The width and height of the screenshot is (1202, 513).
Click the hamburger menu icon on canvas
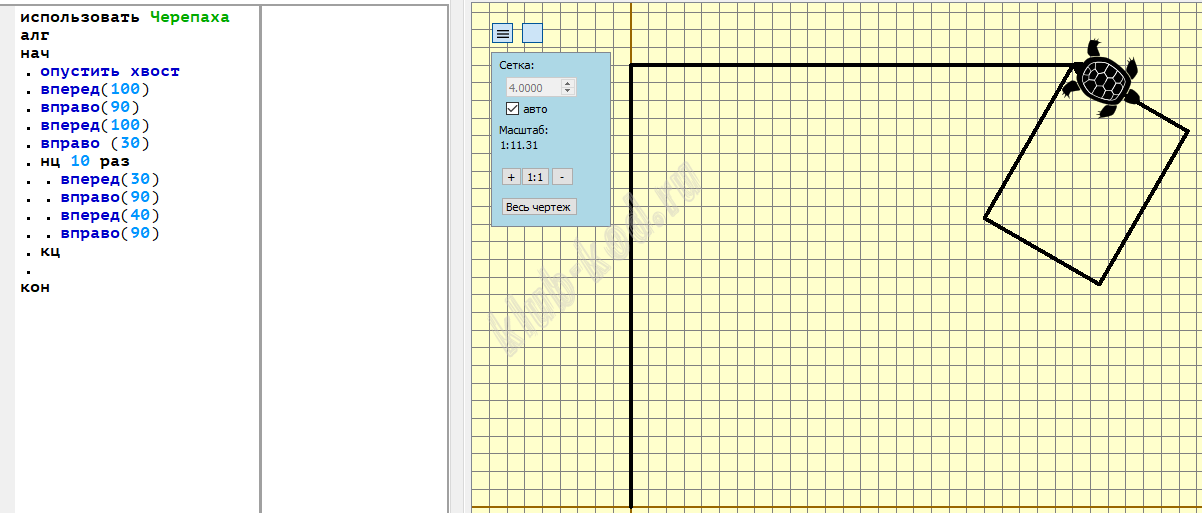[x=502, y=33]
